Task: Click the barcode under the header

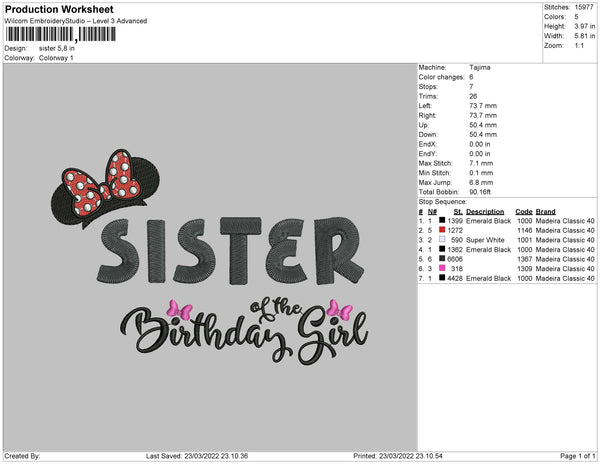Action: tap(60, 34)
